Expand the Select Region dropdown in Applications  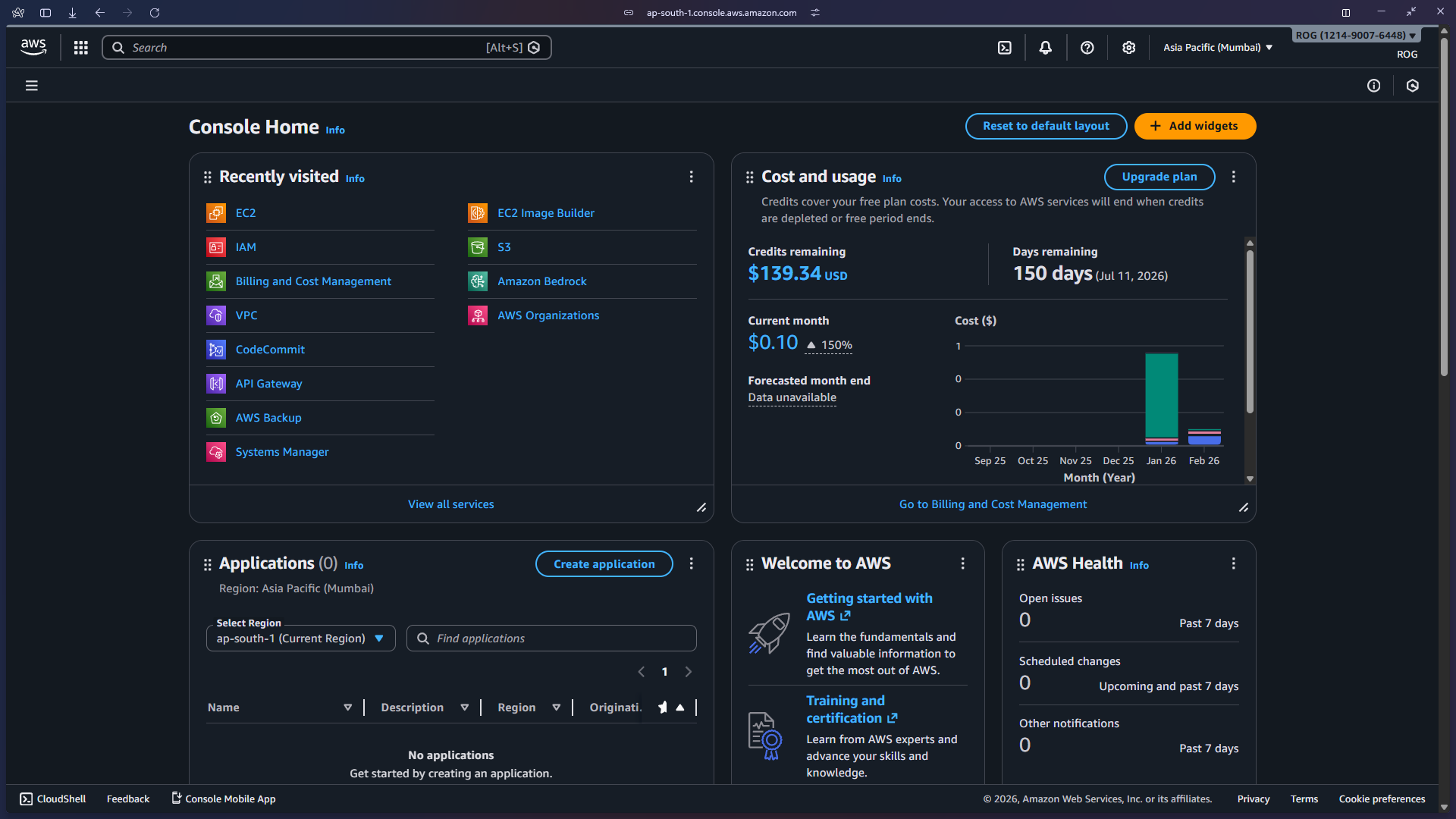pos(300,638)
